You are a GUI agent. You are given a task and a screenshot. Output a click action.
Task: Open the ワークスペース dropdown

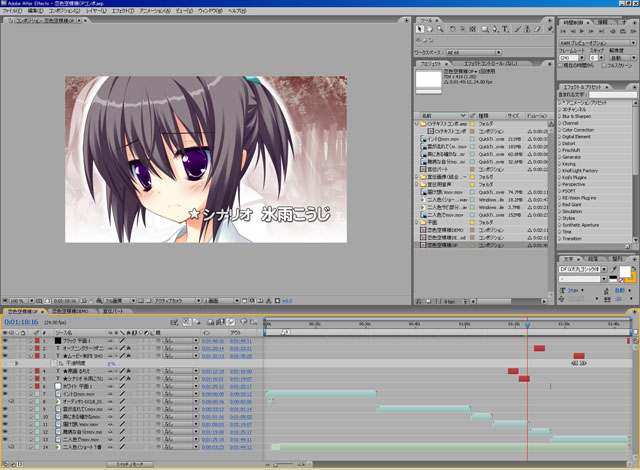[x=473, y=53]
